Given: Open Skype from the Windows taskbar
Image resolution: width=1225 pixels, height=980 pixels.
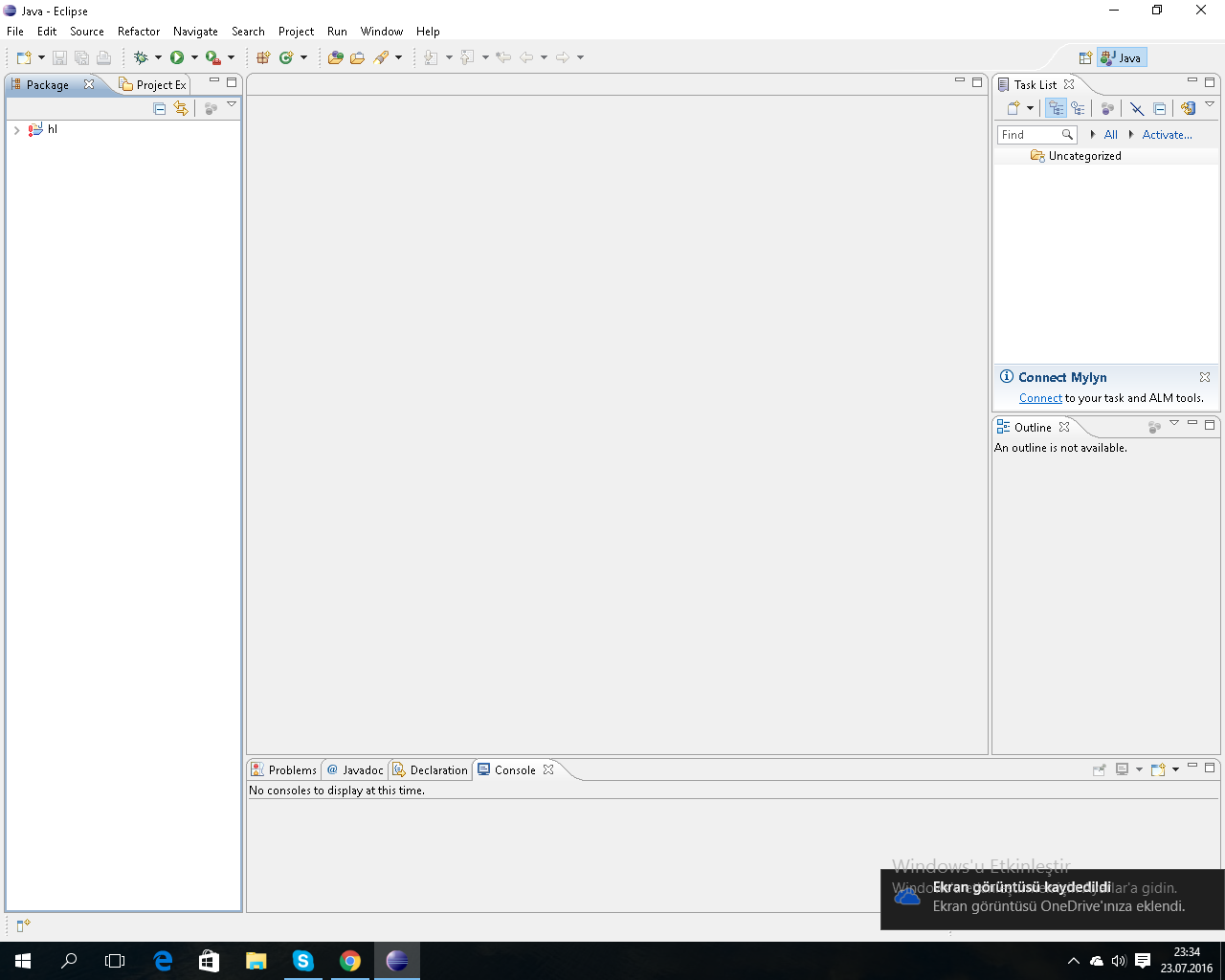Looking at the screenshot, I should (x=303, y=961).
